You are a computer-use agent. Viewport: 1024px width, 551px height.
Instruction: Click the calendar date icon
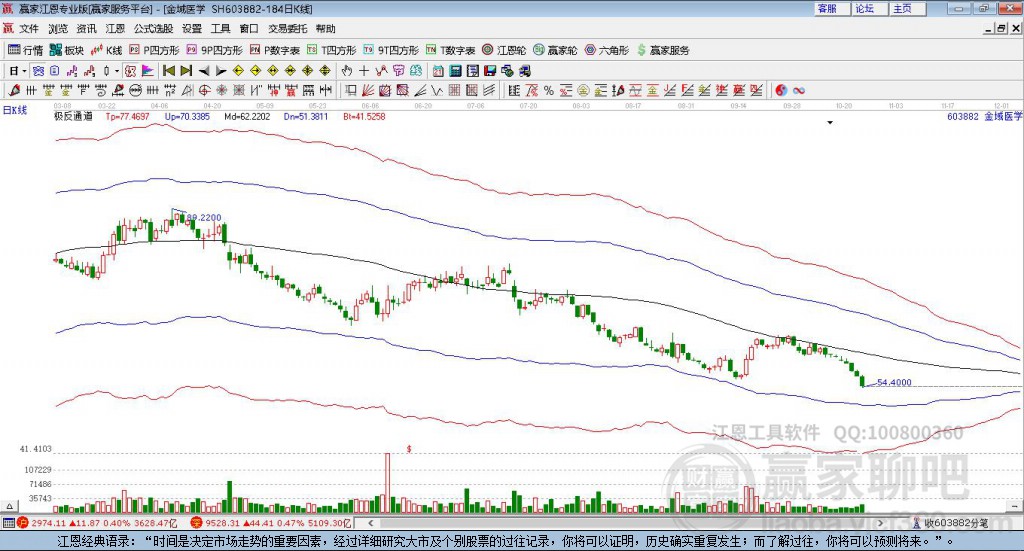pos(438,71)
